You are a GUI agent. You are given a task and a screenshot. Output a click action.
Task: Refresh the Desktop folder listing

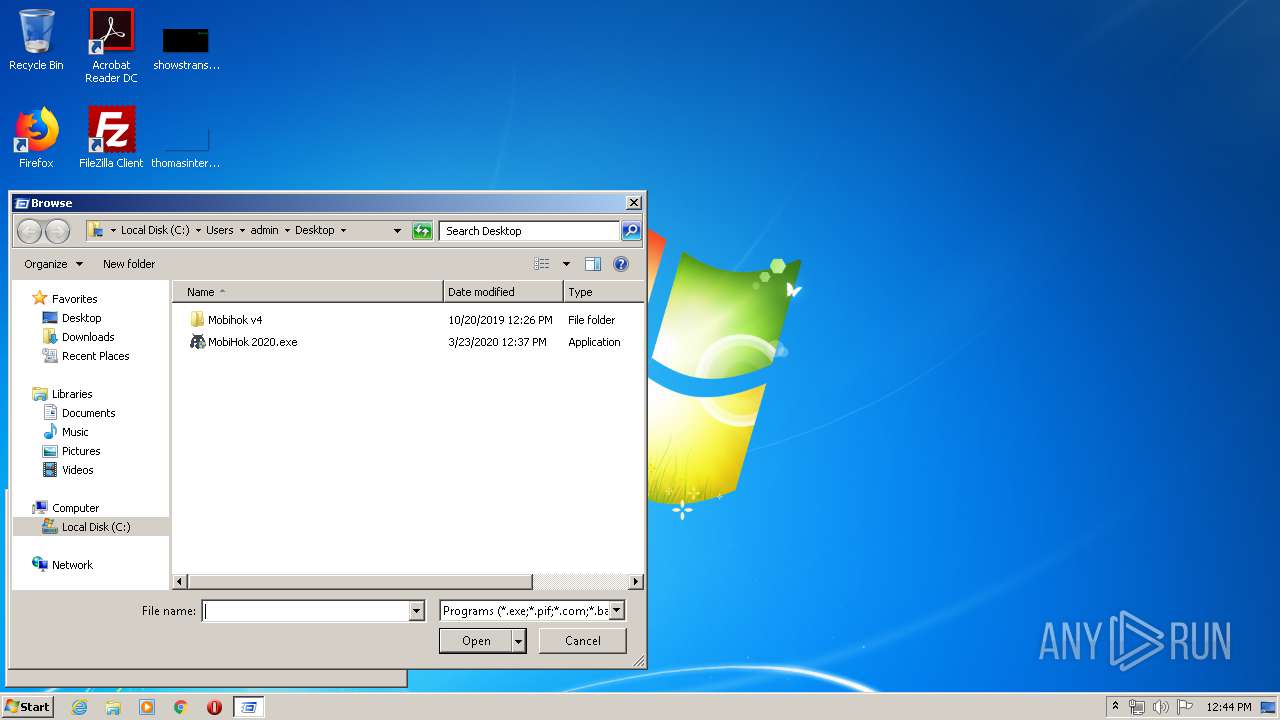(x=422, y=231)
